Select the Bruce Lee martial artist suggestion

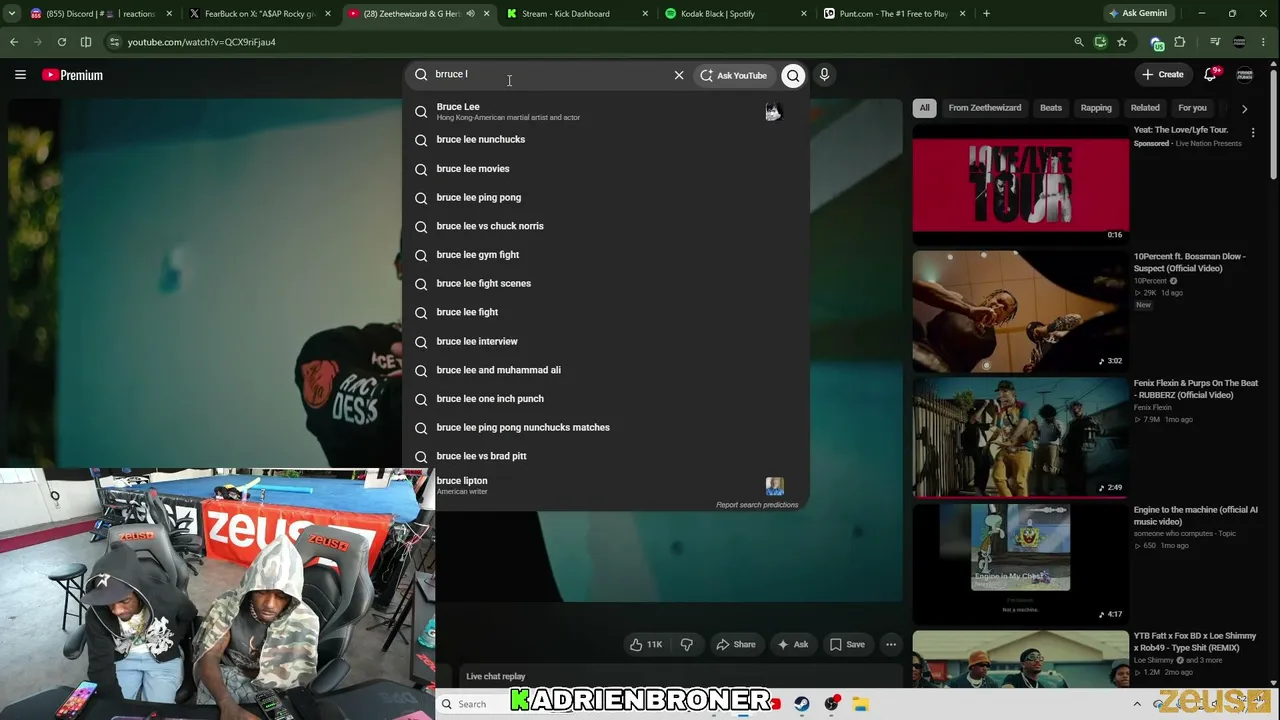(x=606, y=111)
